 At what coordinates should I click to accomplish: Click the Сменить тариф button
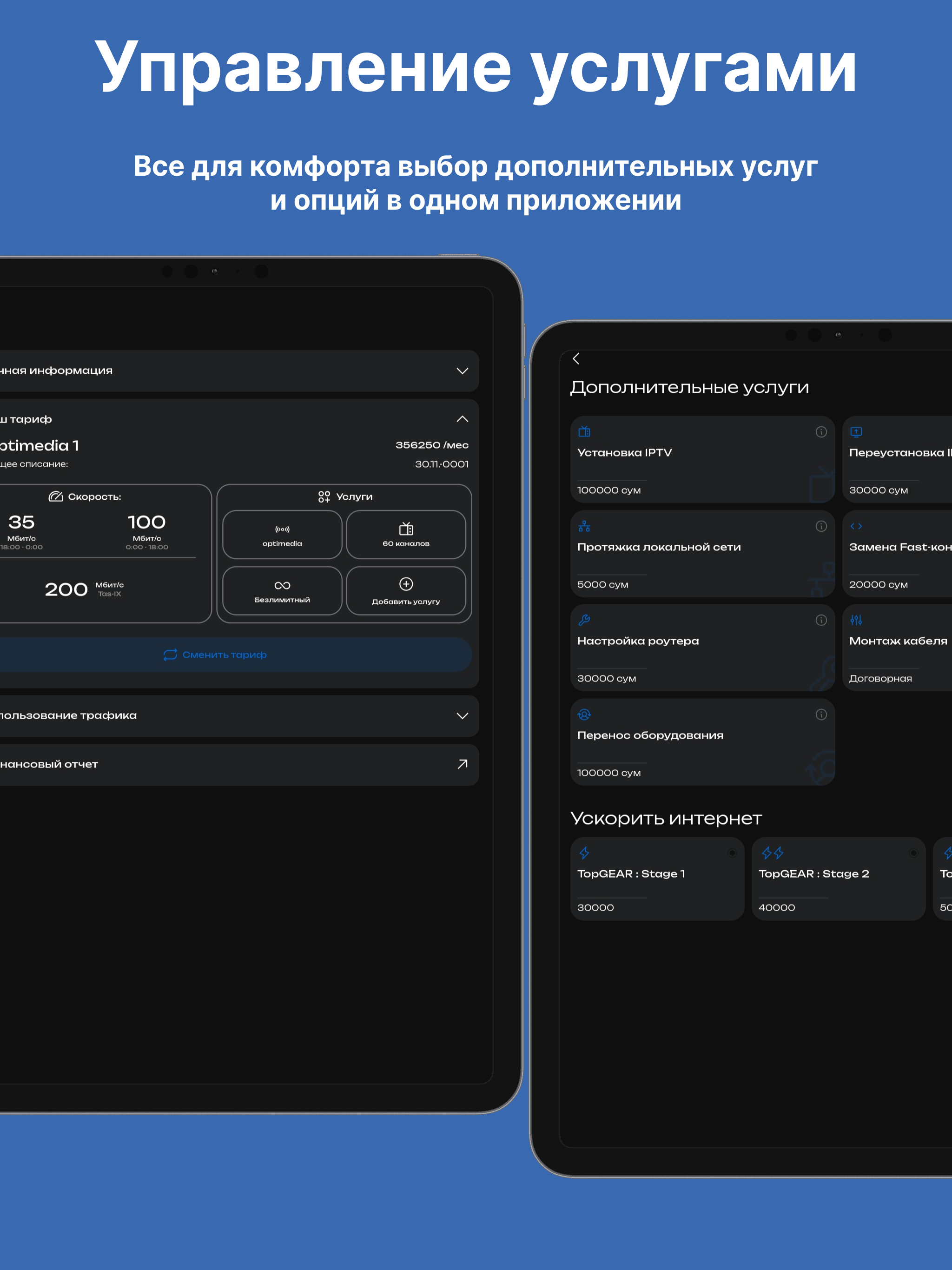point(236,655)
